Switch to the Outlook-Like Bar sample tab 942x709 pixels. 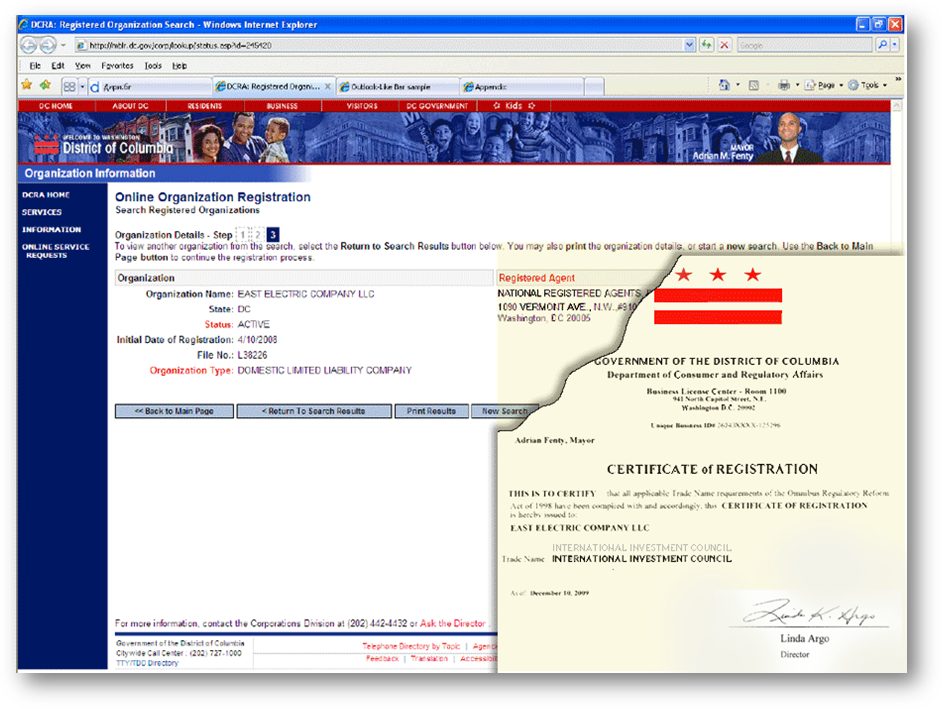click(397, 87)
